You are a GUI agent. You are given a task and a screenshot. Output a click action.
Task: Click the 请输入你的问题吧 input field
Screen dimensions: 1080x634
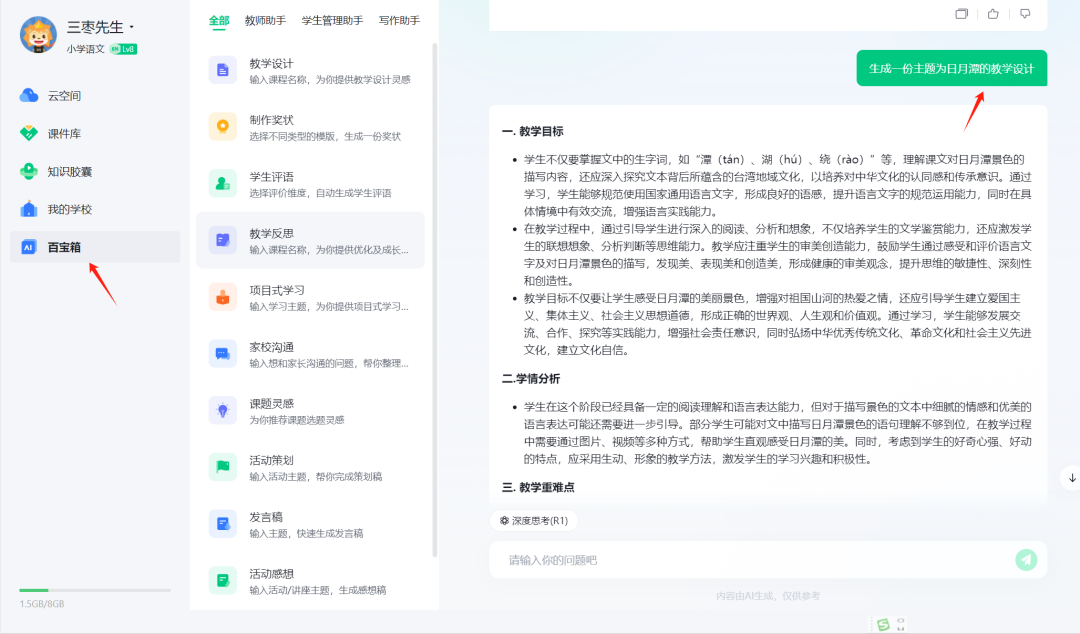700,560
